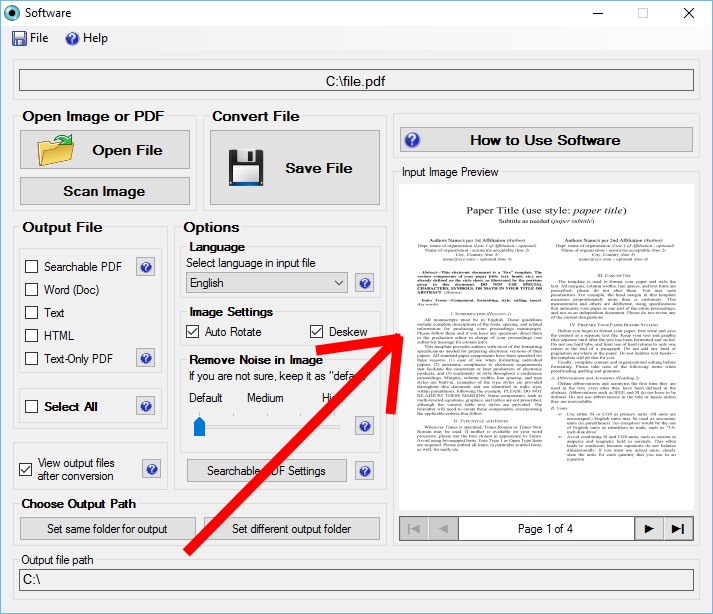Show help for View output files option

[152, 469]
